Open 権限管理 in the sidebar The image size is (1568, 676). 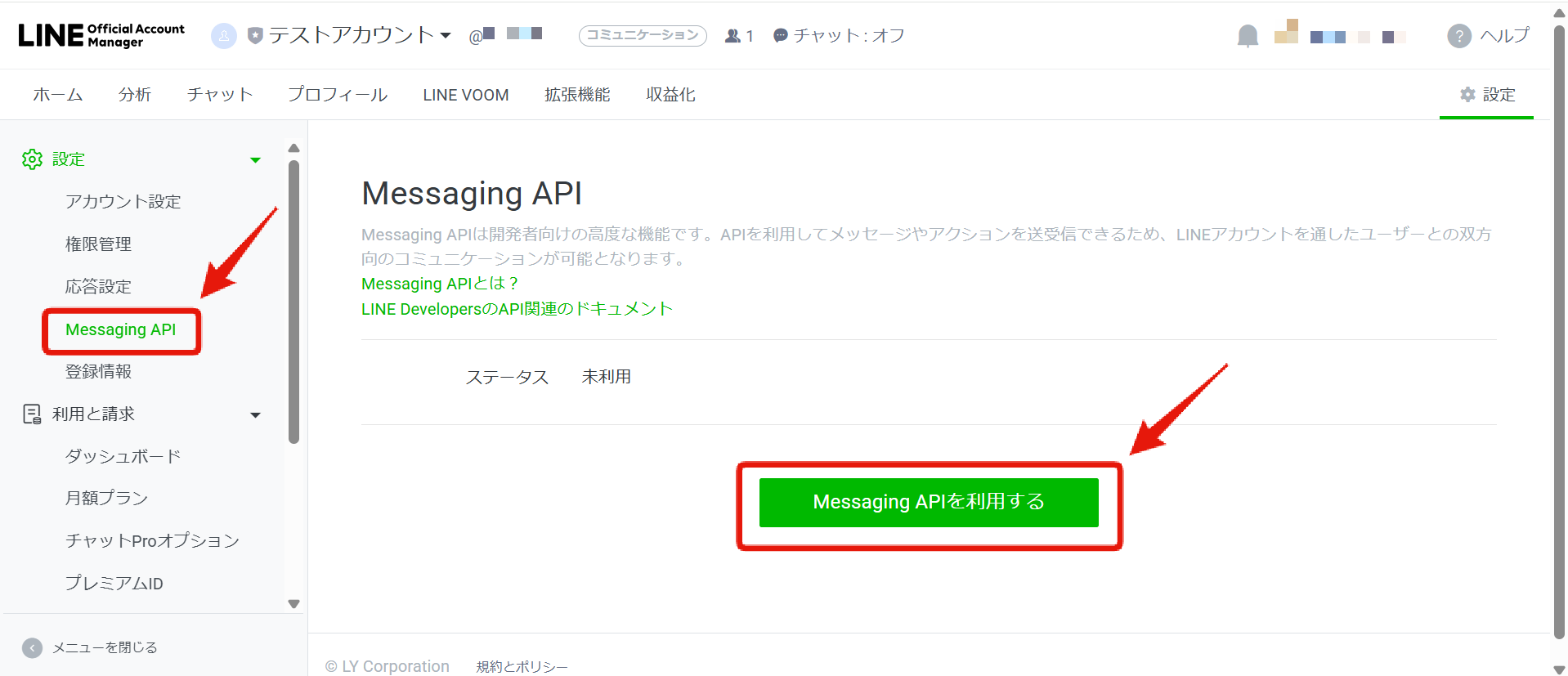click(98, 244)
